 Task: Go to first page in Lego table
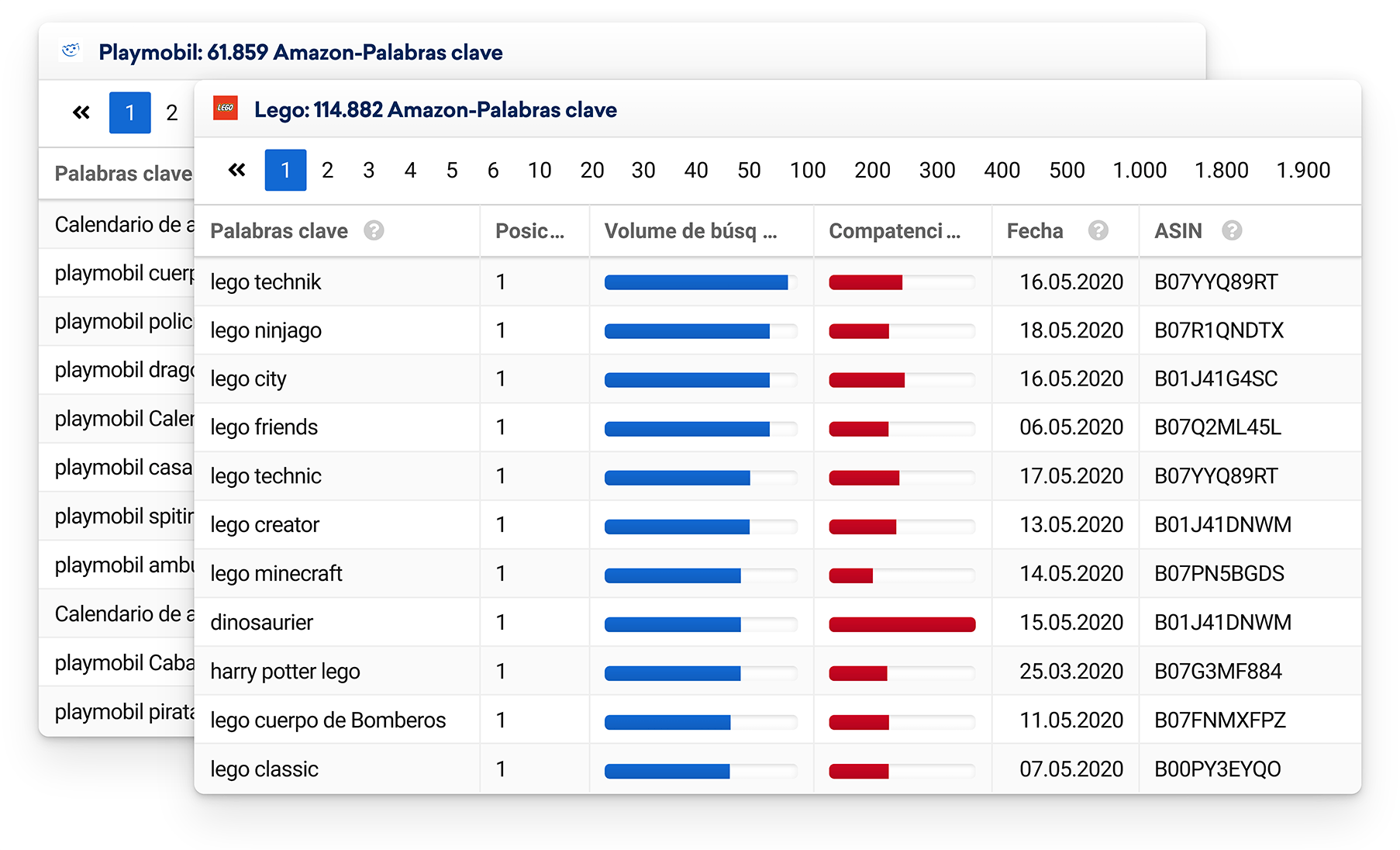pos(237,170)
